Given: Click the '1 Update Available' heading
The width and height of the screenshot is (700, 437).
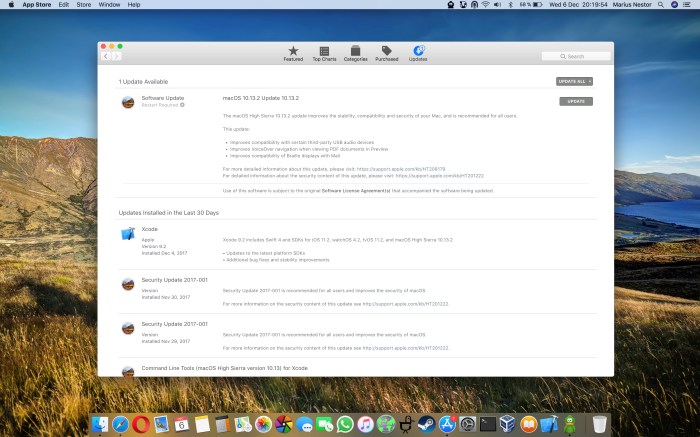Looking at the screenshot, I should click(x=143, y=82).
